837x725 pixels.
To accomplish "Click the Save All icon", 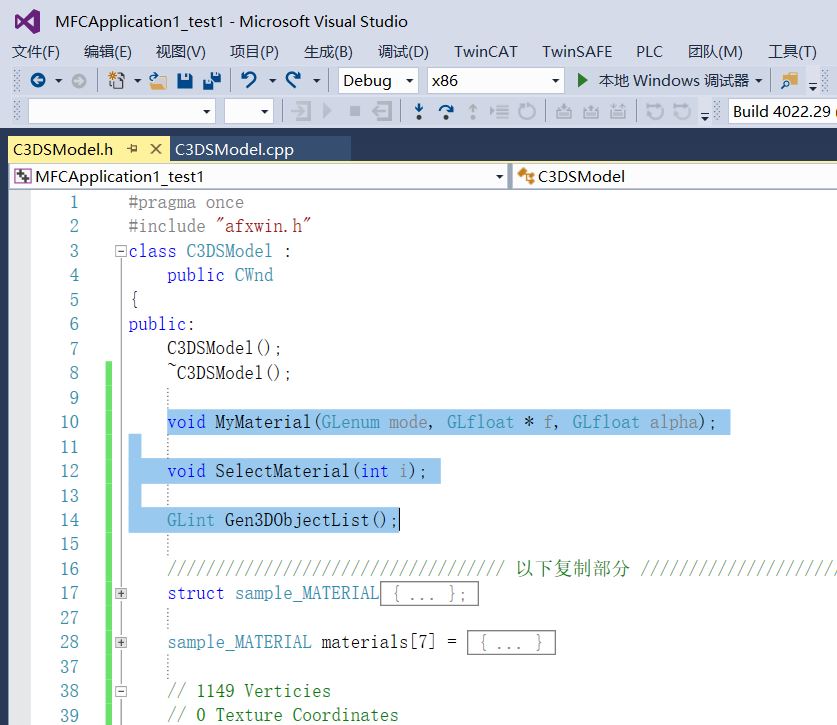I will [x=212, y=81].
